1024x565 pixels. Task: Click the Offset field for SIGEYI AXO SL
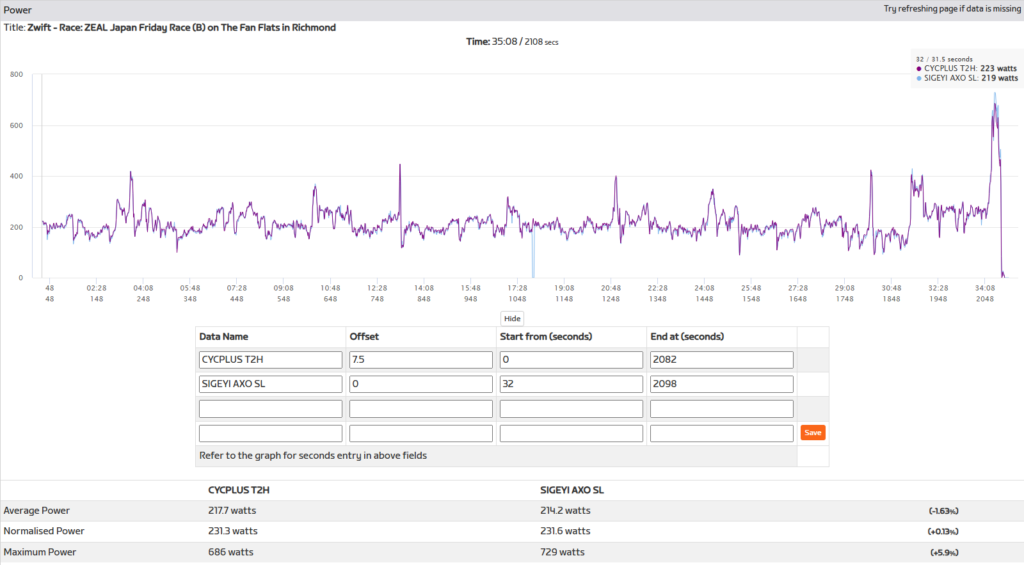[421, 384]
